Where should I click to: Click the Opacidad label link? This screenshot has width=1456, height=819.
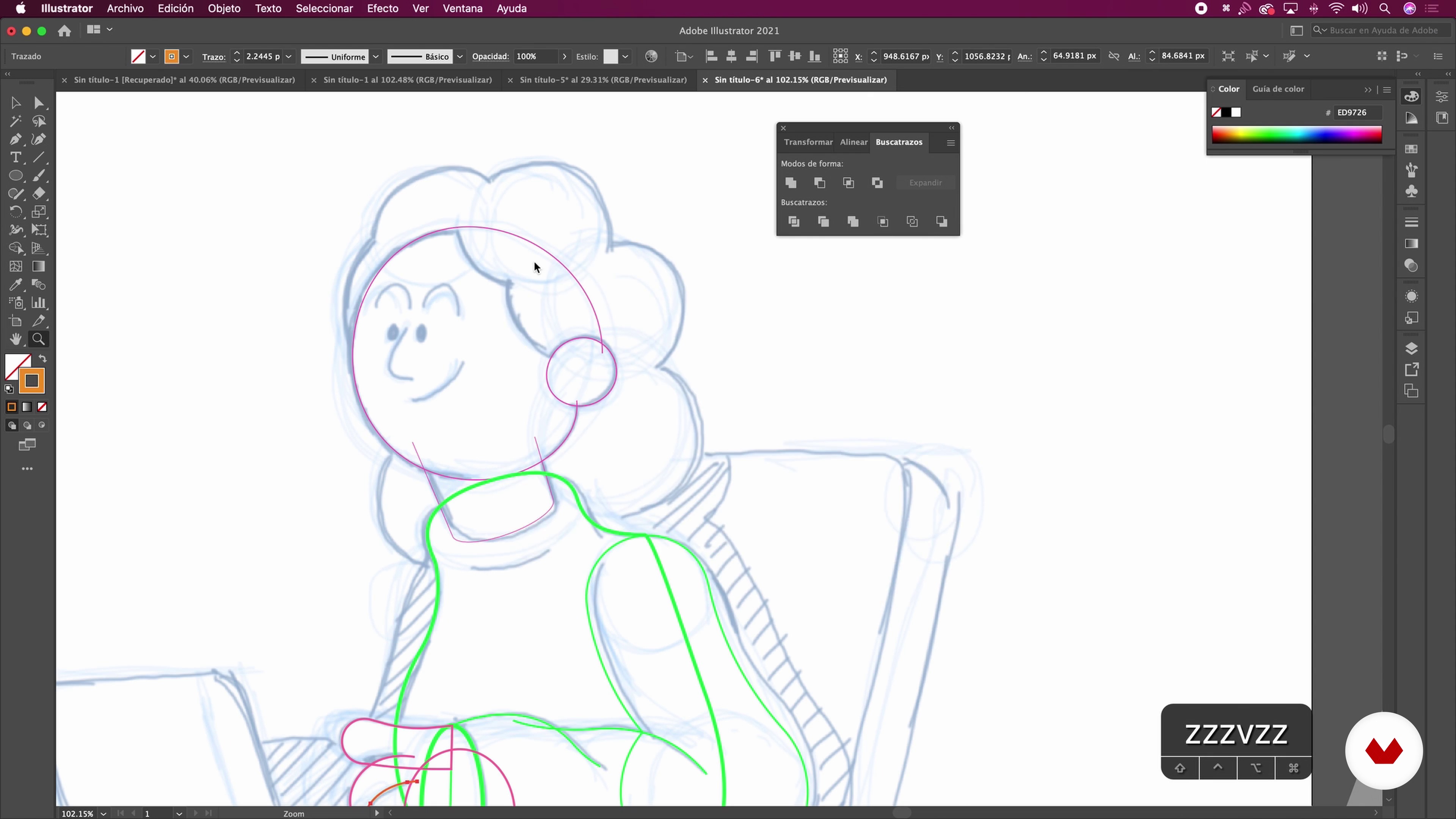coord(490,56)
